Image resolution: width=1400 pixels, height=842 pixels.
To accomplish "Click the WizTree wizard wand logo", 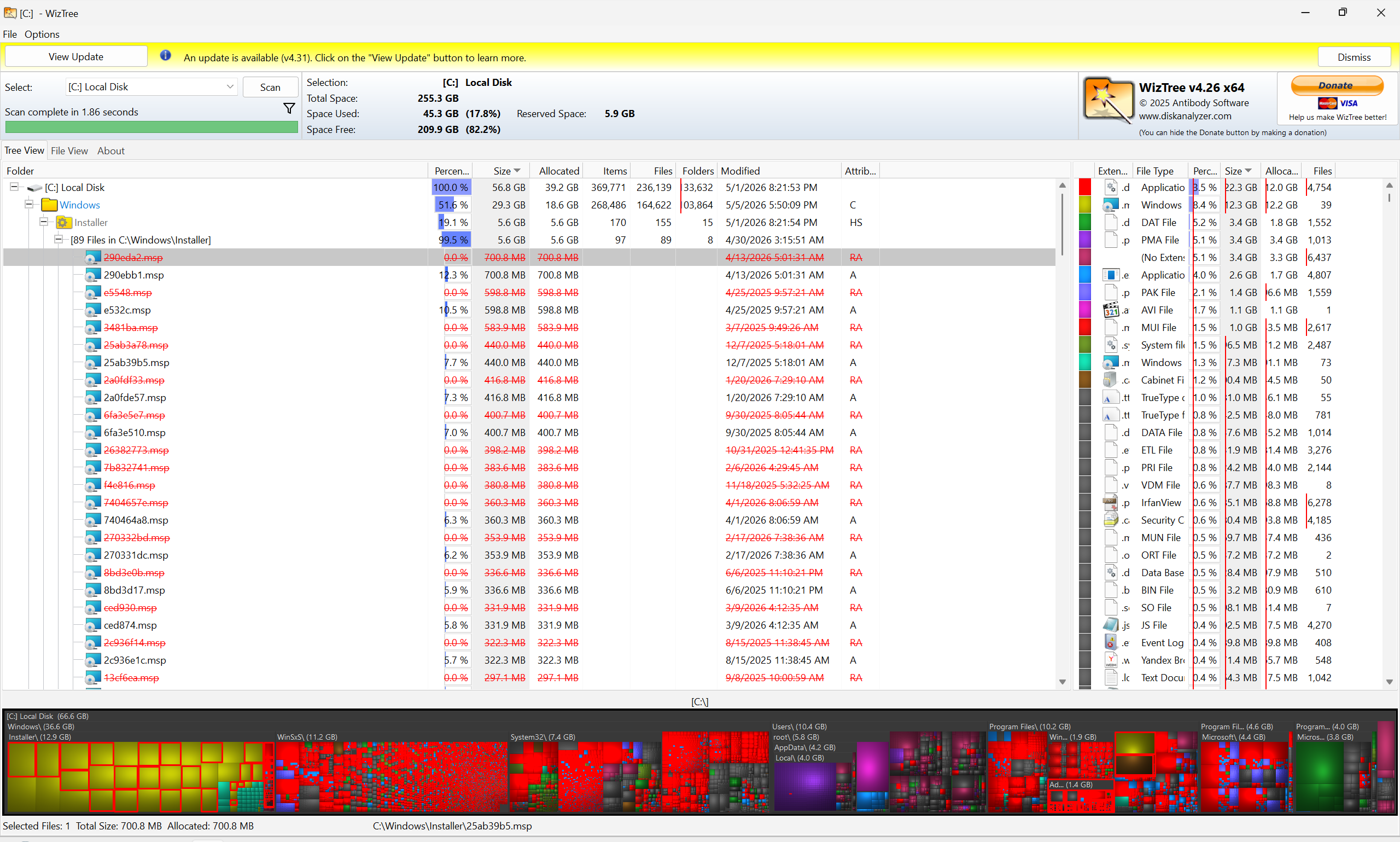I will (x=1107, y=101).
